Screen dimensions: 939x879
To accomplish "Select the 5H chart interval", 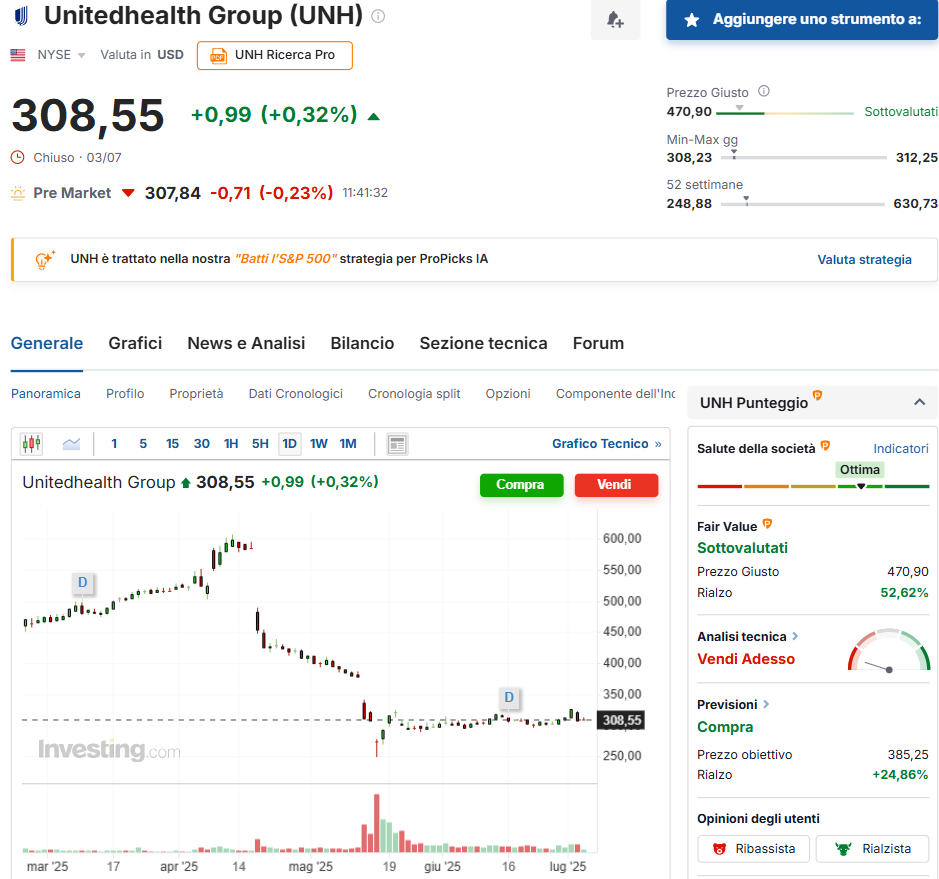I will click(261, 444).
